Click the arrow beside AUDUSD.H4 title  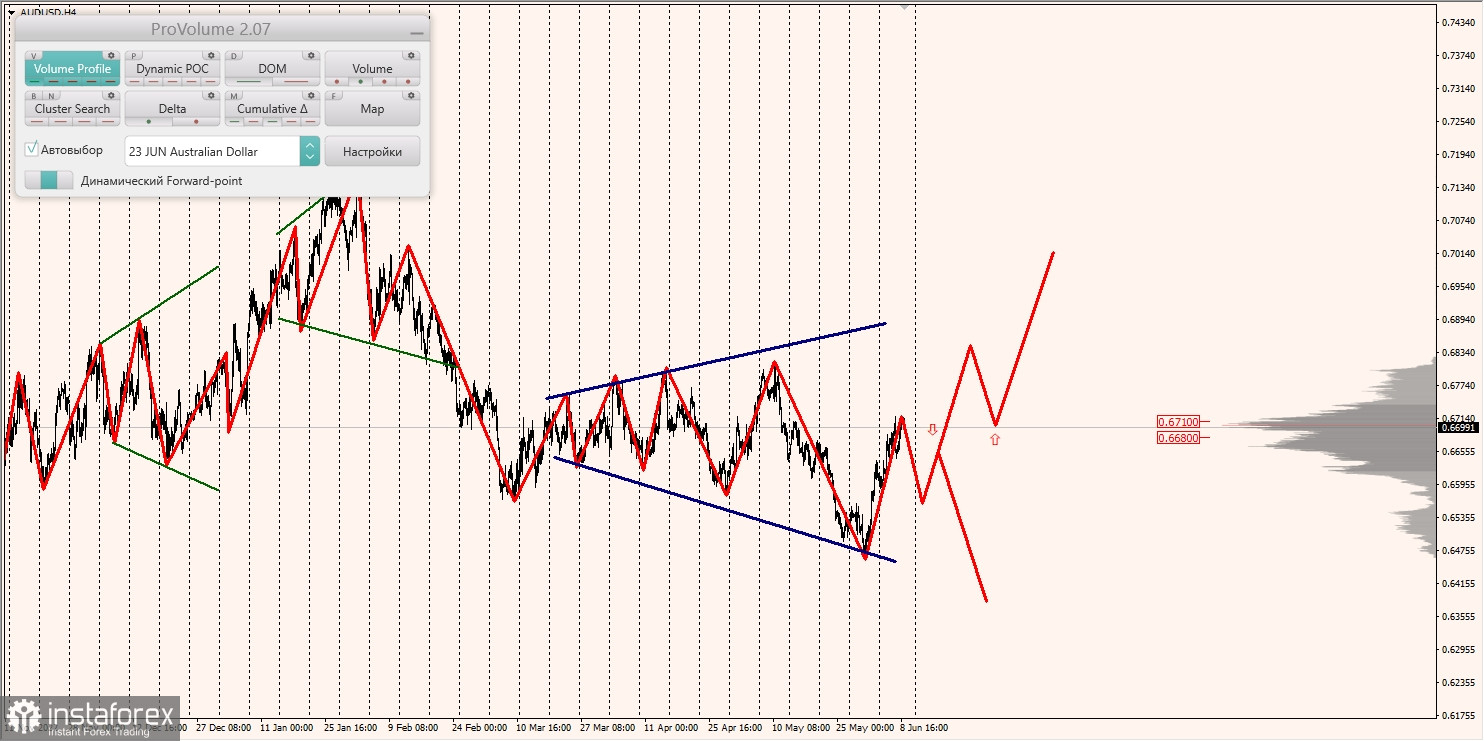click(10, 12)
